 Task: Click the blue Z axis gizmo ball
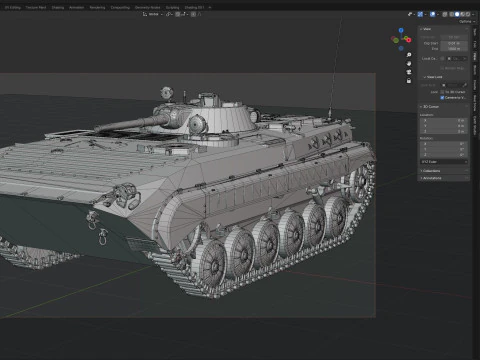[x=401, y=30]
